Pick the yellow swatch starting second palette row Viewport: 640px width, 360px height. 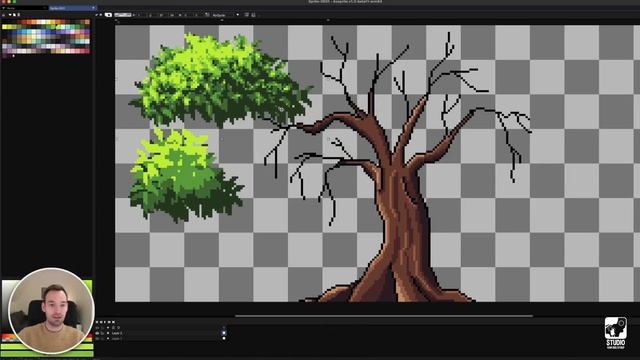[4, 27]
